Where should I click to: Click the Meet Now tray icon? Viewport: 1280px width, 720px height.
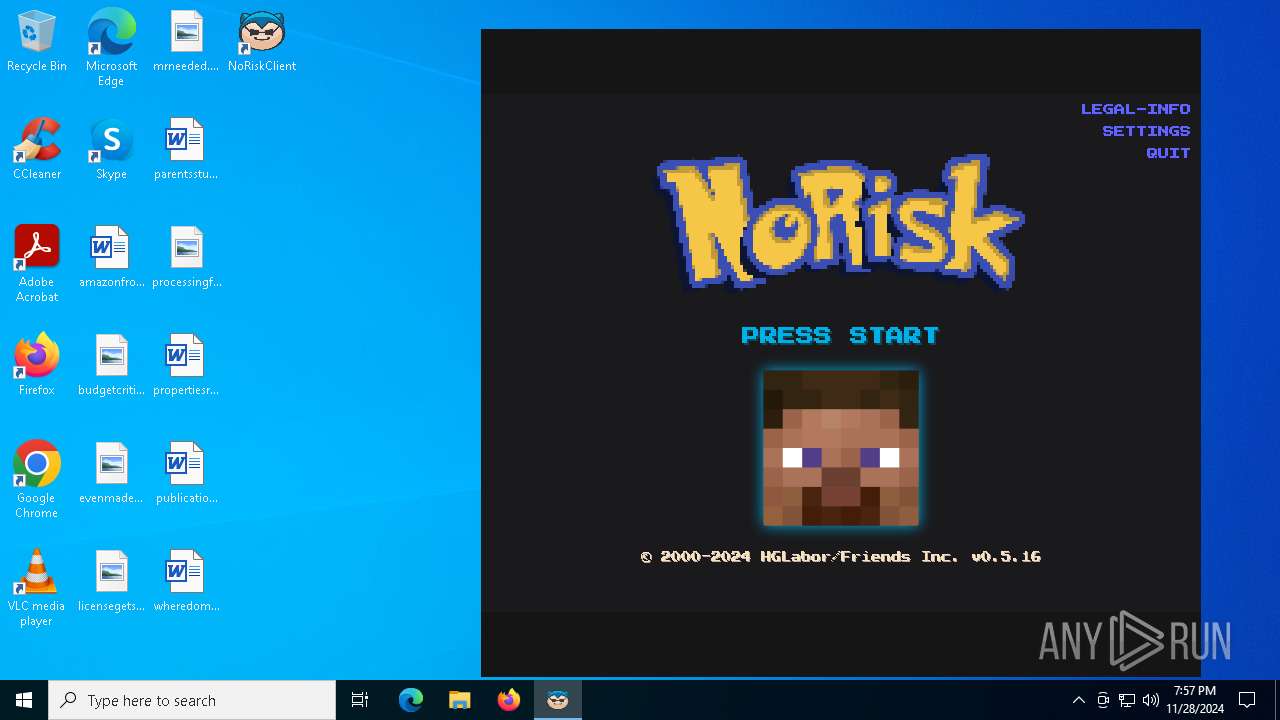(x=1103, y=700)
